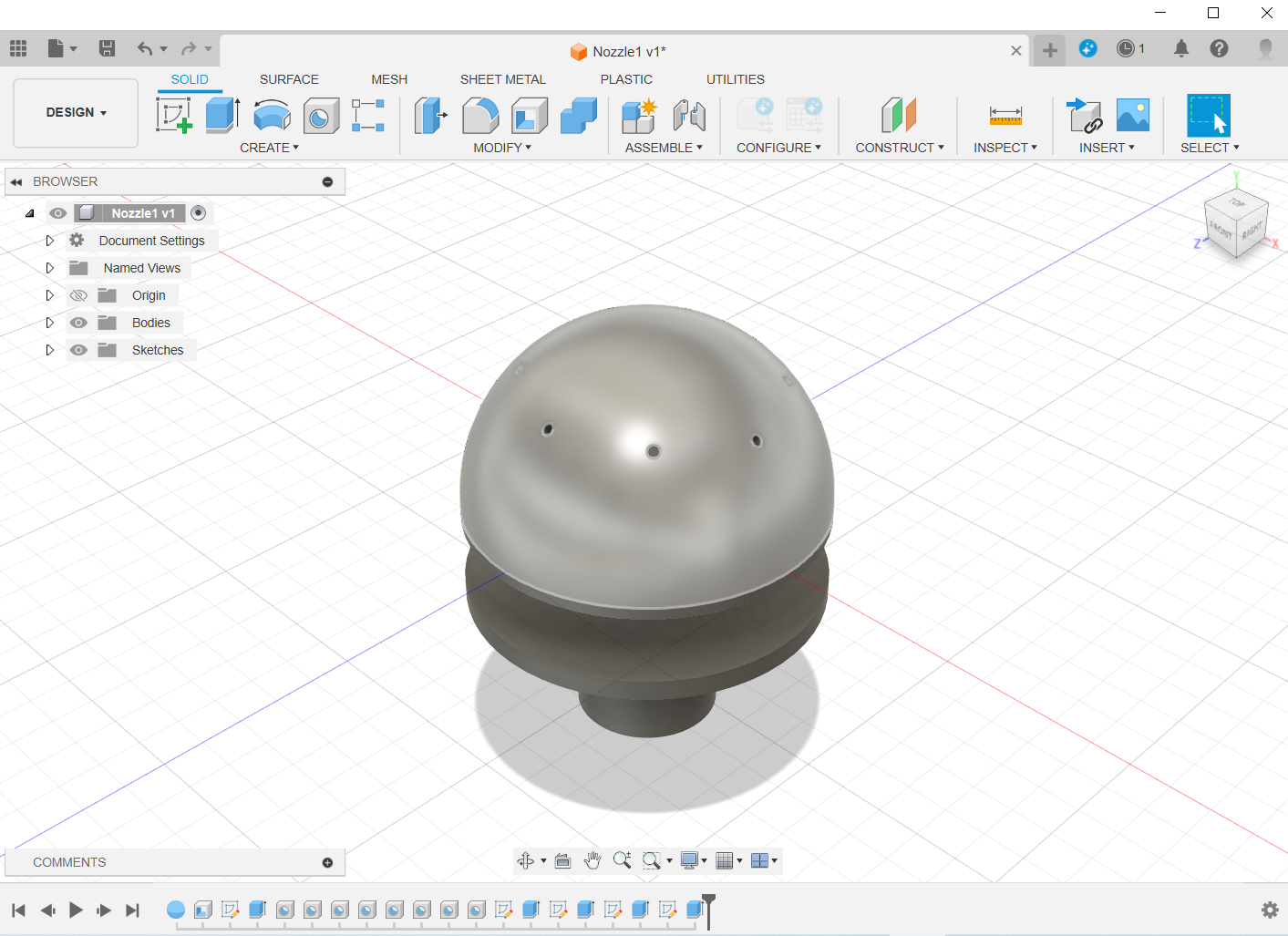Toggle visibility of the Sketches folder
1288x936 pixels.
click(x=79, y=350)
